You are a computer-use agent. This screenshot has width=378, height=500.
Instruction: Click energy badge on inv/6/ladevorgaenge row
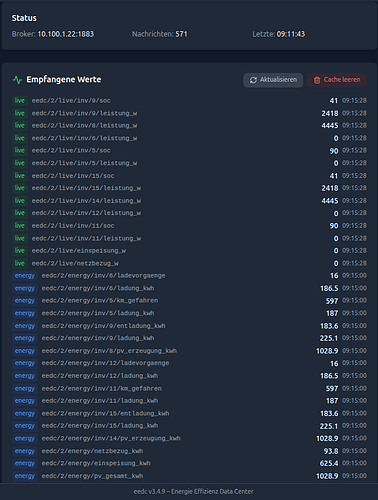point(25,276)
